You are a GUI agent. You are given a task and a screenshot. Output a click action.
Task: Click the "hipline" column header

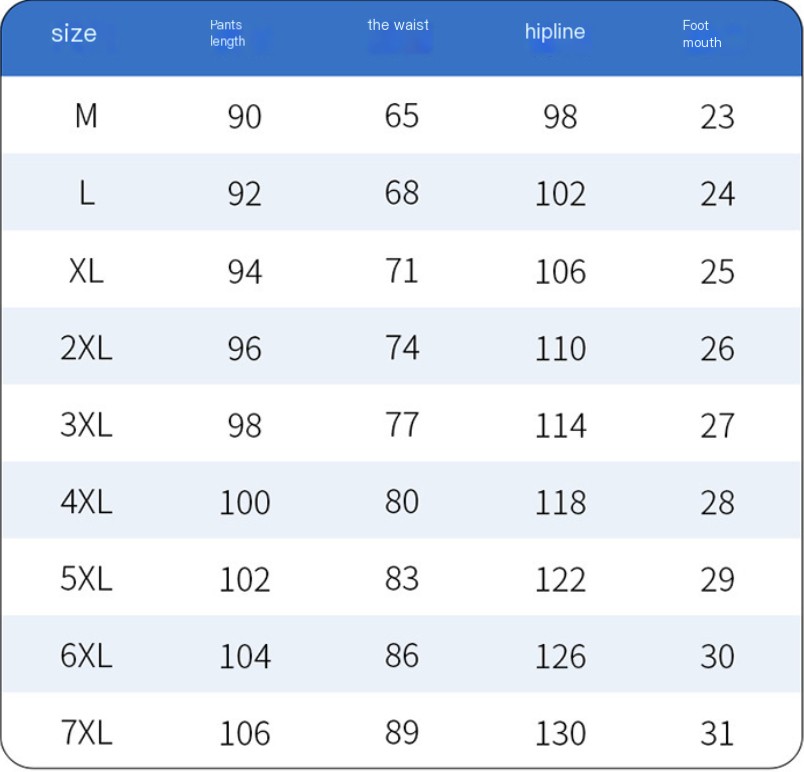(x=555, y=32)
